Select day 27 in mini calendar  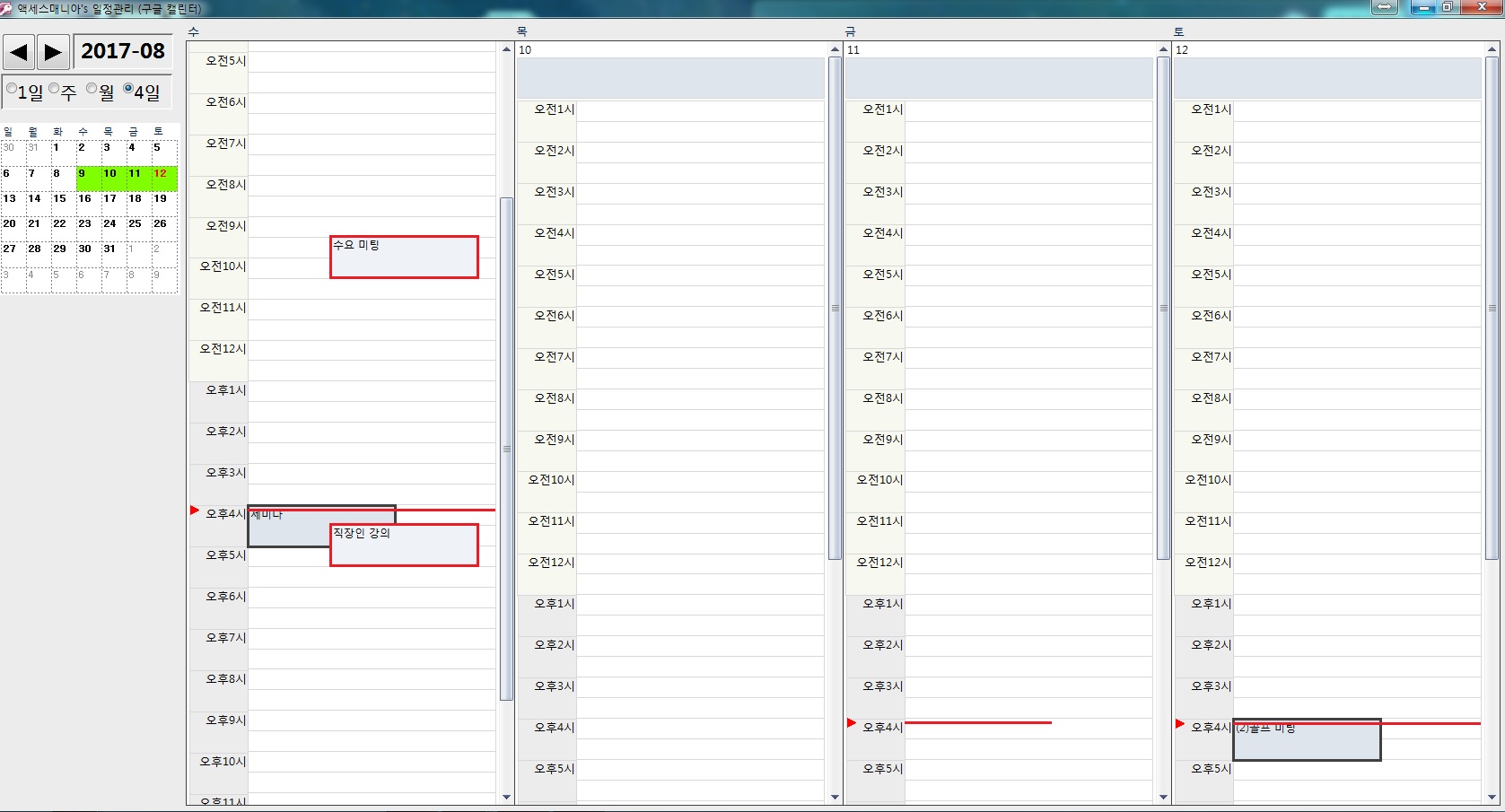point(13,254)
